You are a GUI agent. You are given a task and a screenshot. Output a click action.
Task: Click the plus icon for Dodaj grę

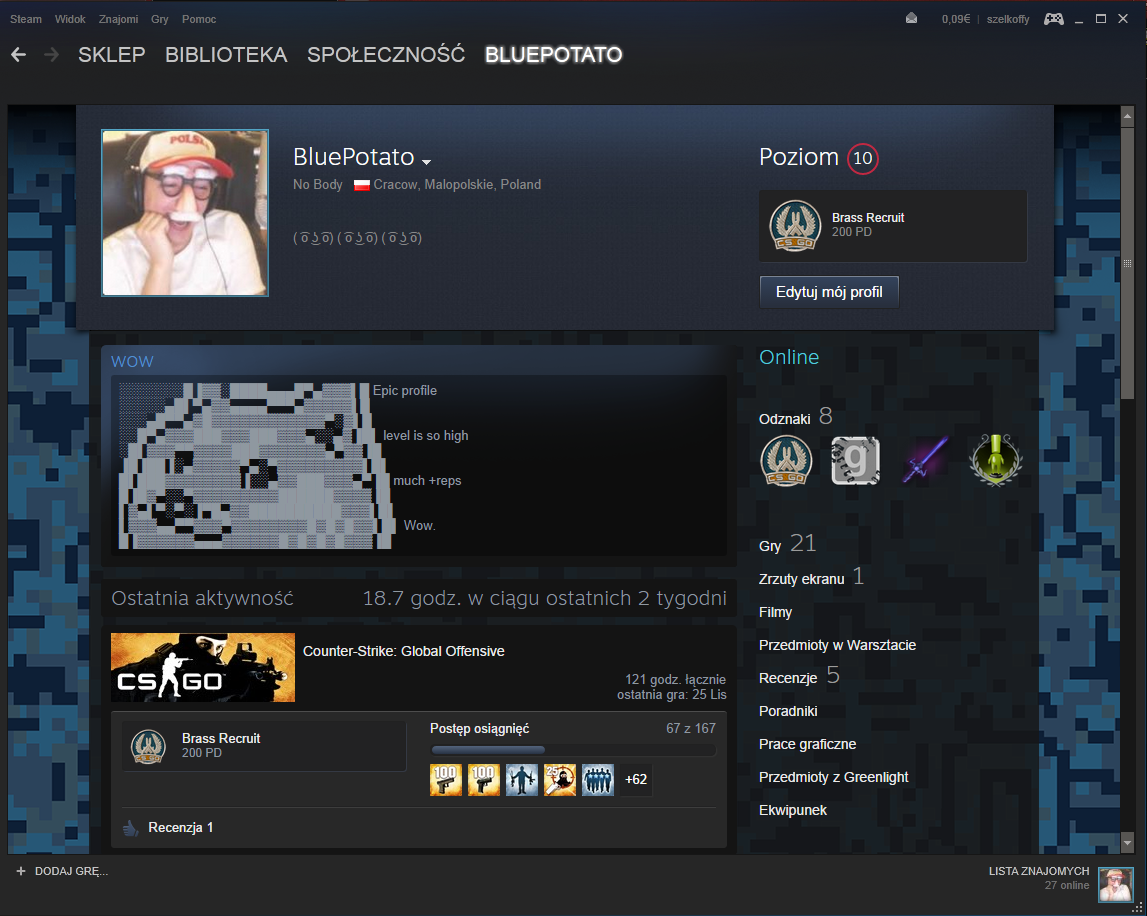point(20,871)
